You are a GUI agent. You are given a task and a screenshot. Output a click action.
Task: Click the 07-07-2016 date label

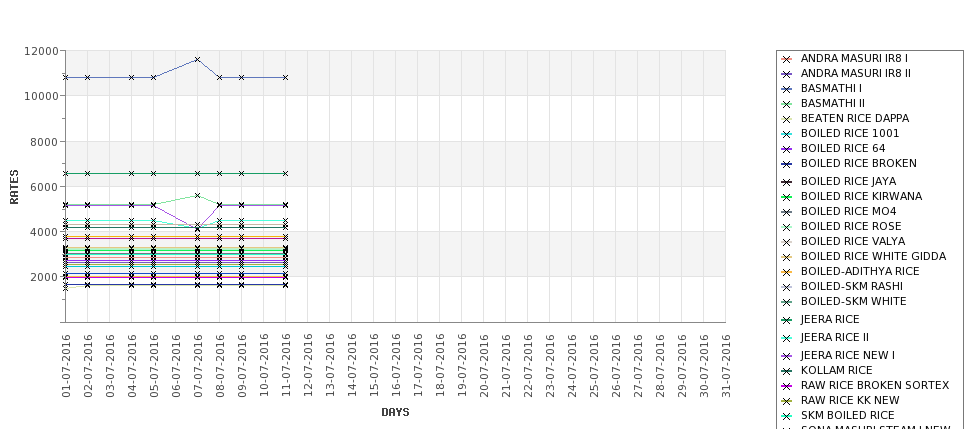pos(198,366)
